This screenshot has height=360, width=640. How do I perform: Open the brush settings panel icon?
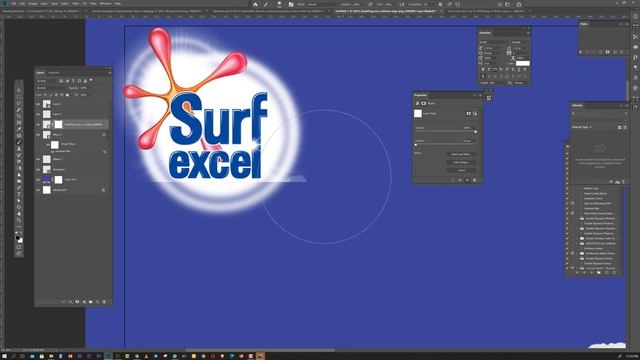(291, 4)
